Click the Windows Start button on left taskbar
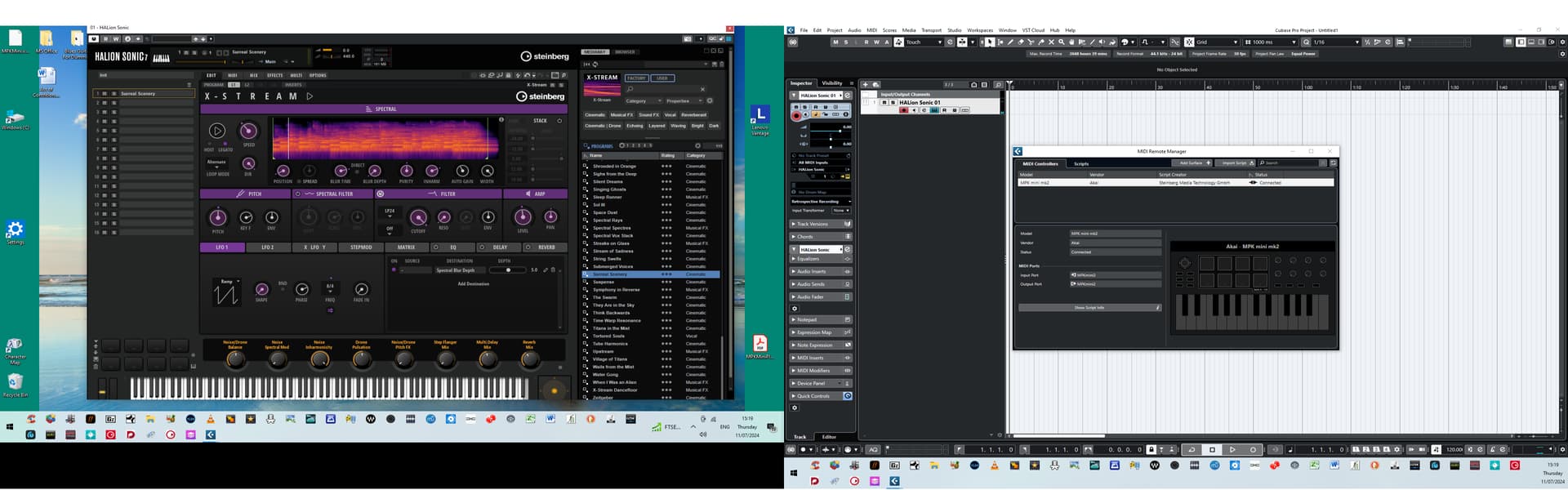The height and width of the screenshot is (490, 1568). click(10, 427)
